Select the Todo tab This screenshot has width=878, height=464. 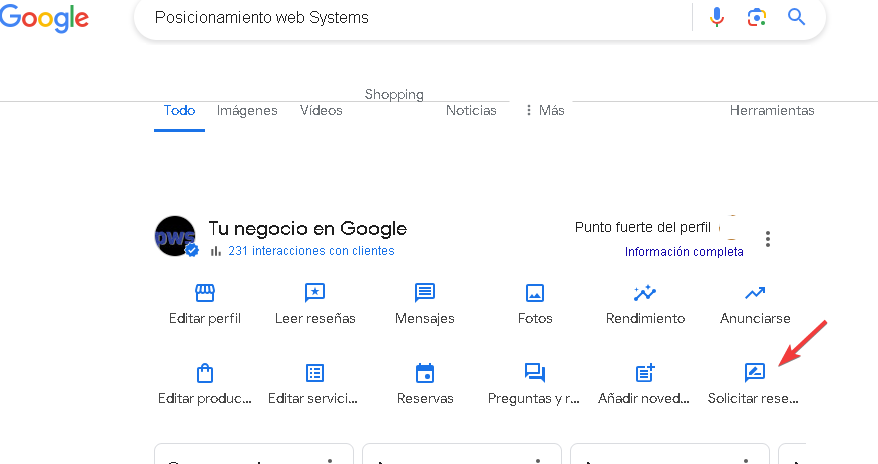[x=179, y=110]
